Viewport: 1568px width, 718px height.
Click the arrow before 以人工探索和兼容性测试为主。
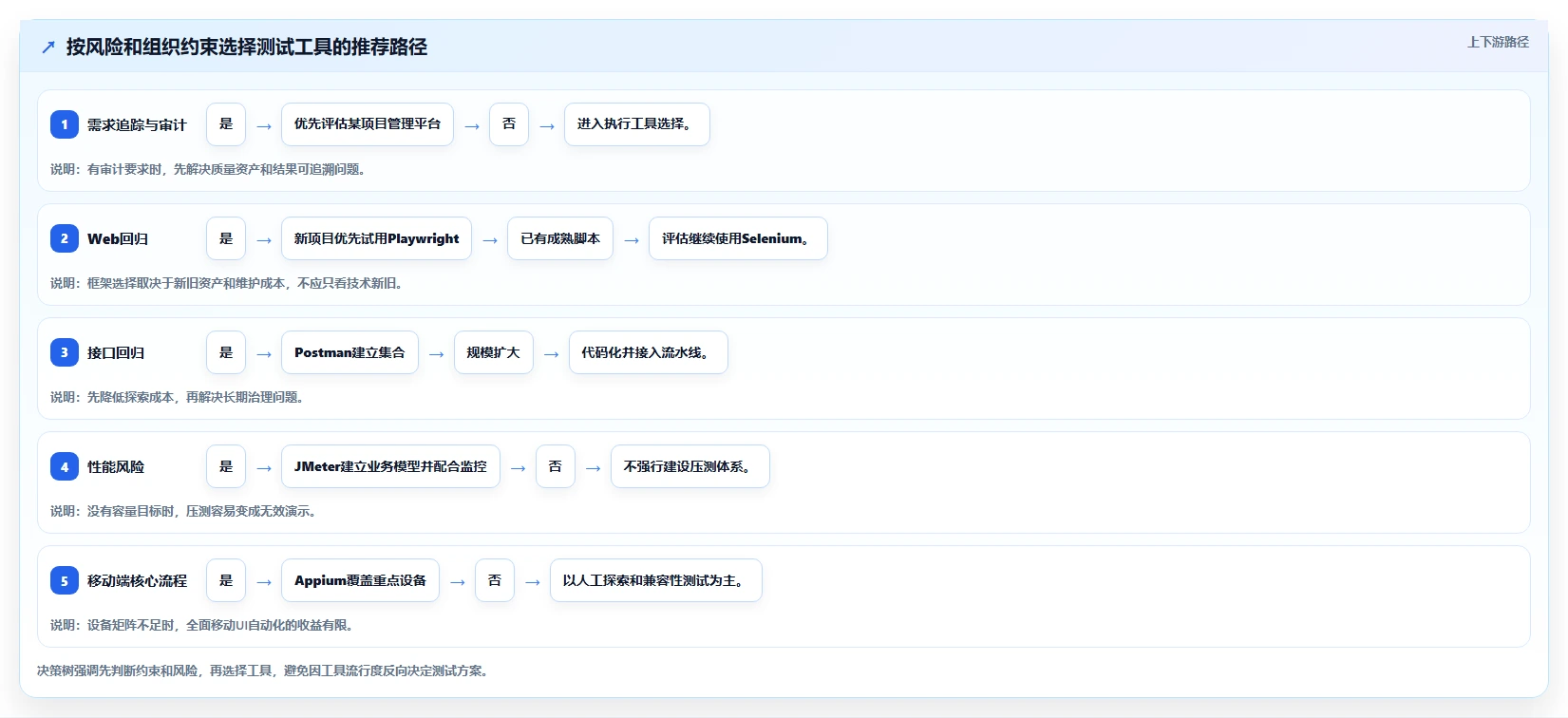[533, 582]
